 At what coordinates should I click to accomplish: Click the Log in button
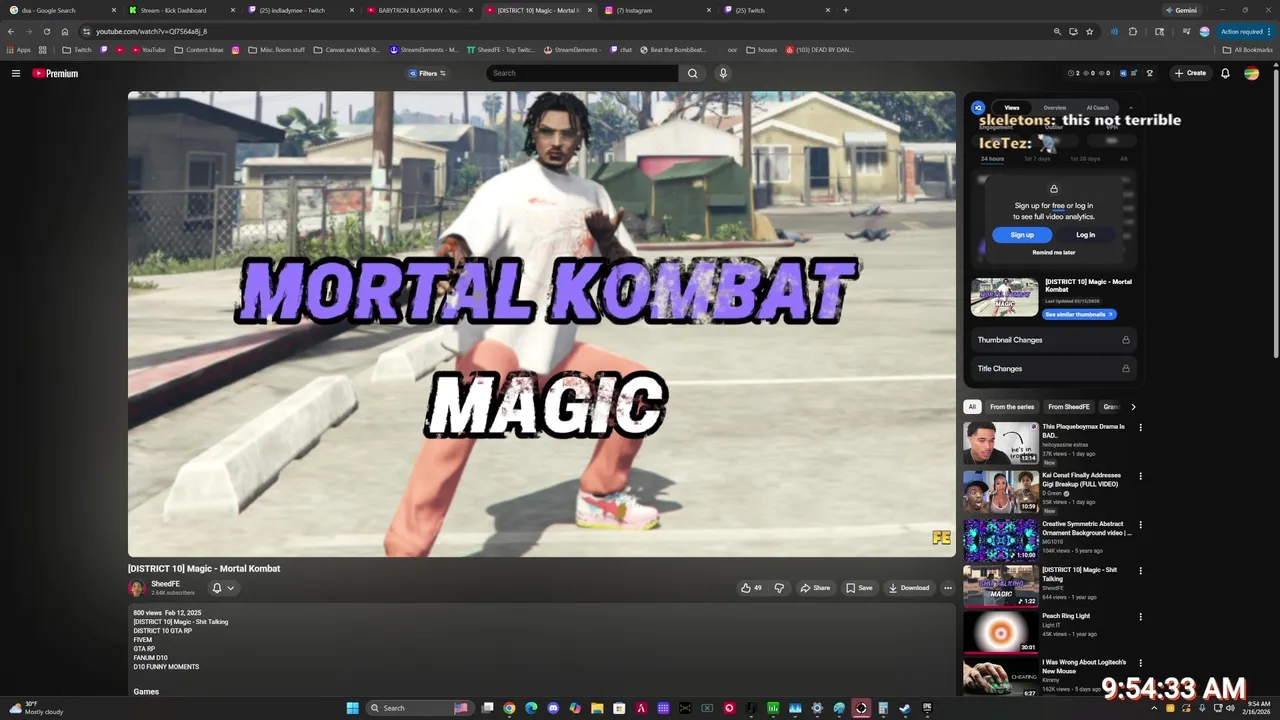(x=1085, y=235)
